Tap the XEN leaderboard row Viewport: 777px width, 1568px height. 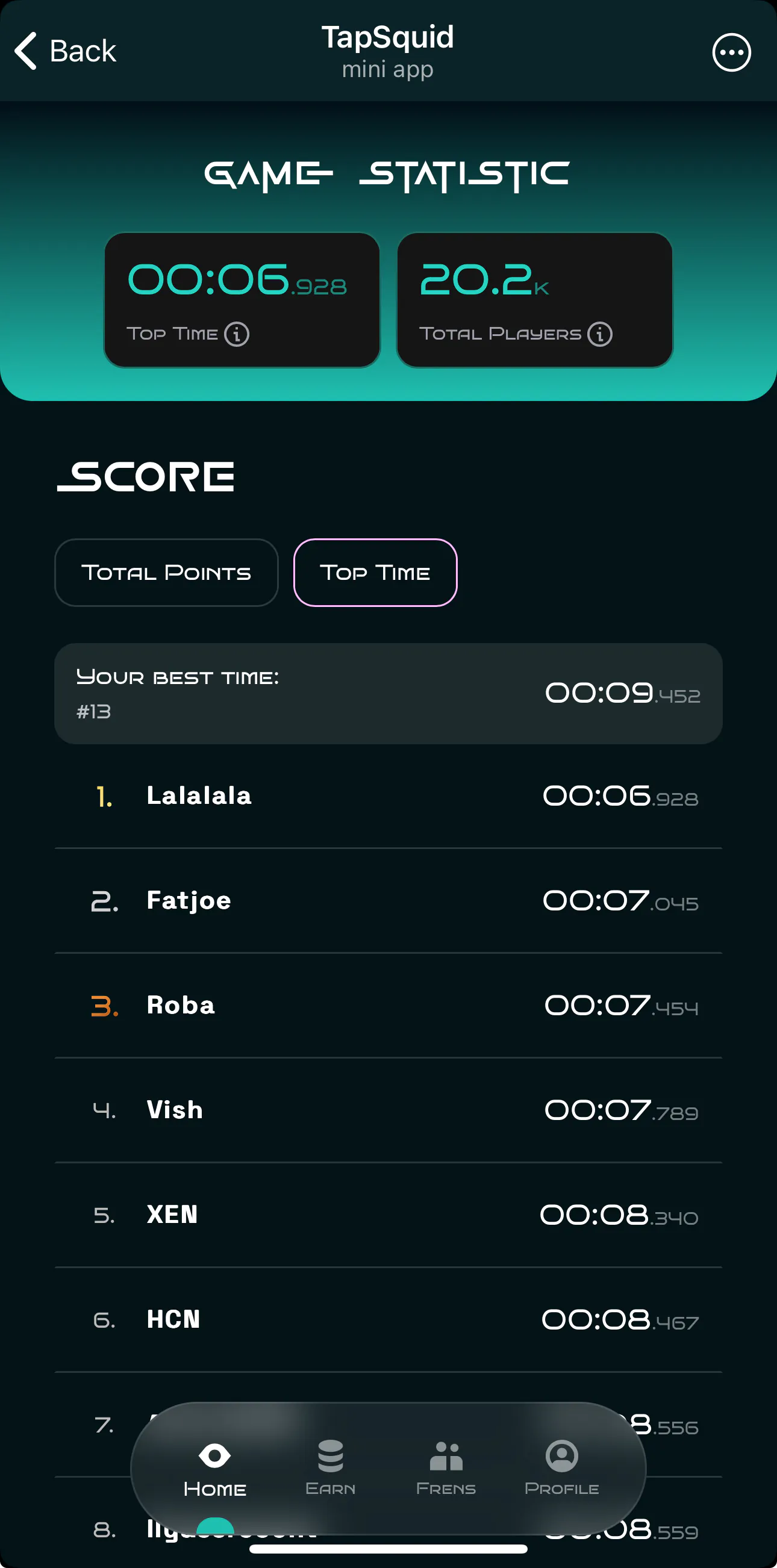pos(388,1215)
